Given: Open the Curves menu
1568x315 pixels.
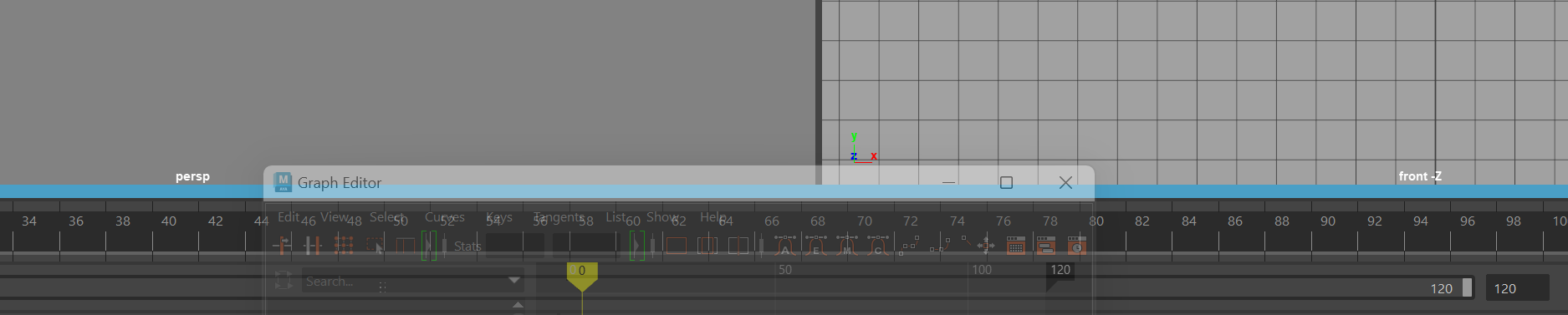Looking at the screenshot, I should pyautogui.click(x=445, y=217).
